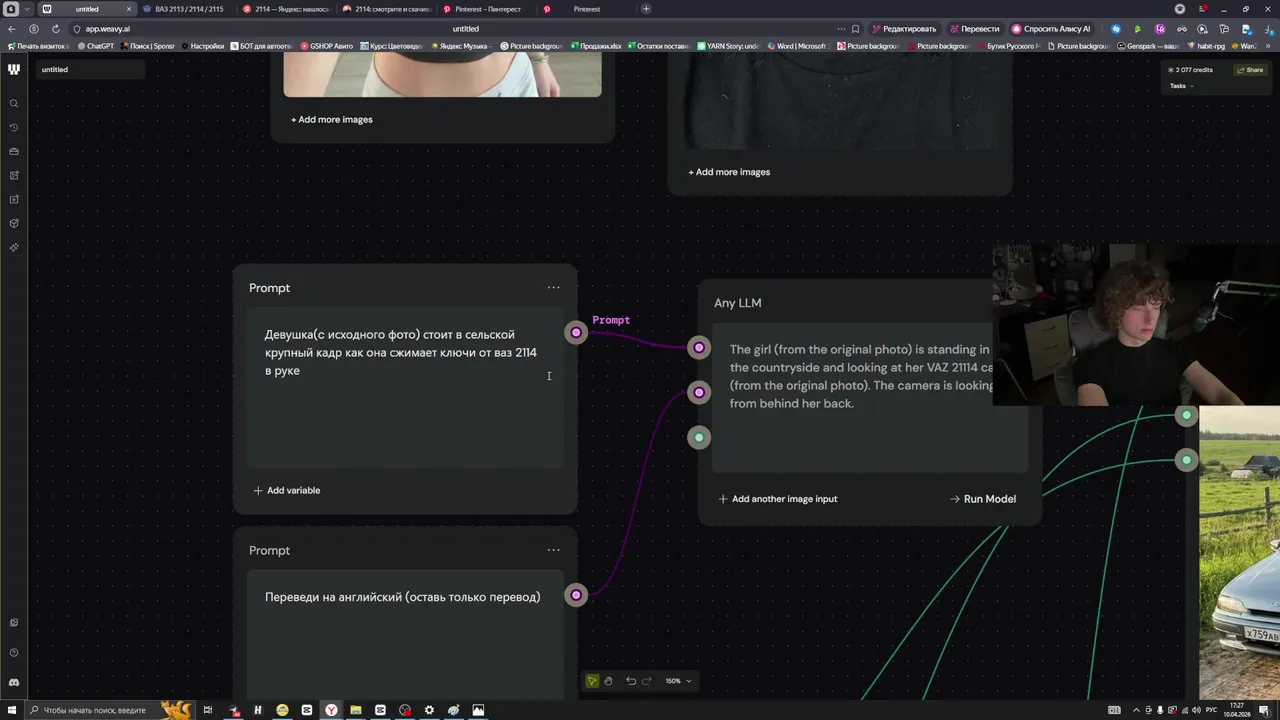The height and width of the screenshot is (720, 1280).
Task: Open image models panel in sidebar
Action: point(14,175)
